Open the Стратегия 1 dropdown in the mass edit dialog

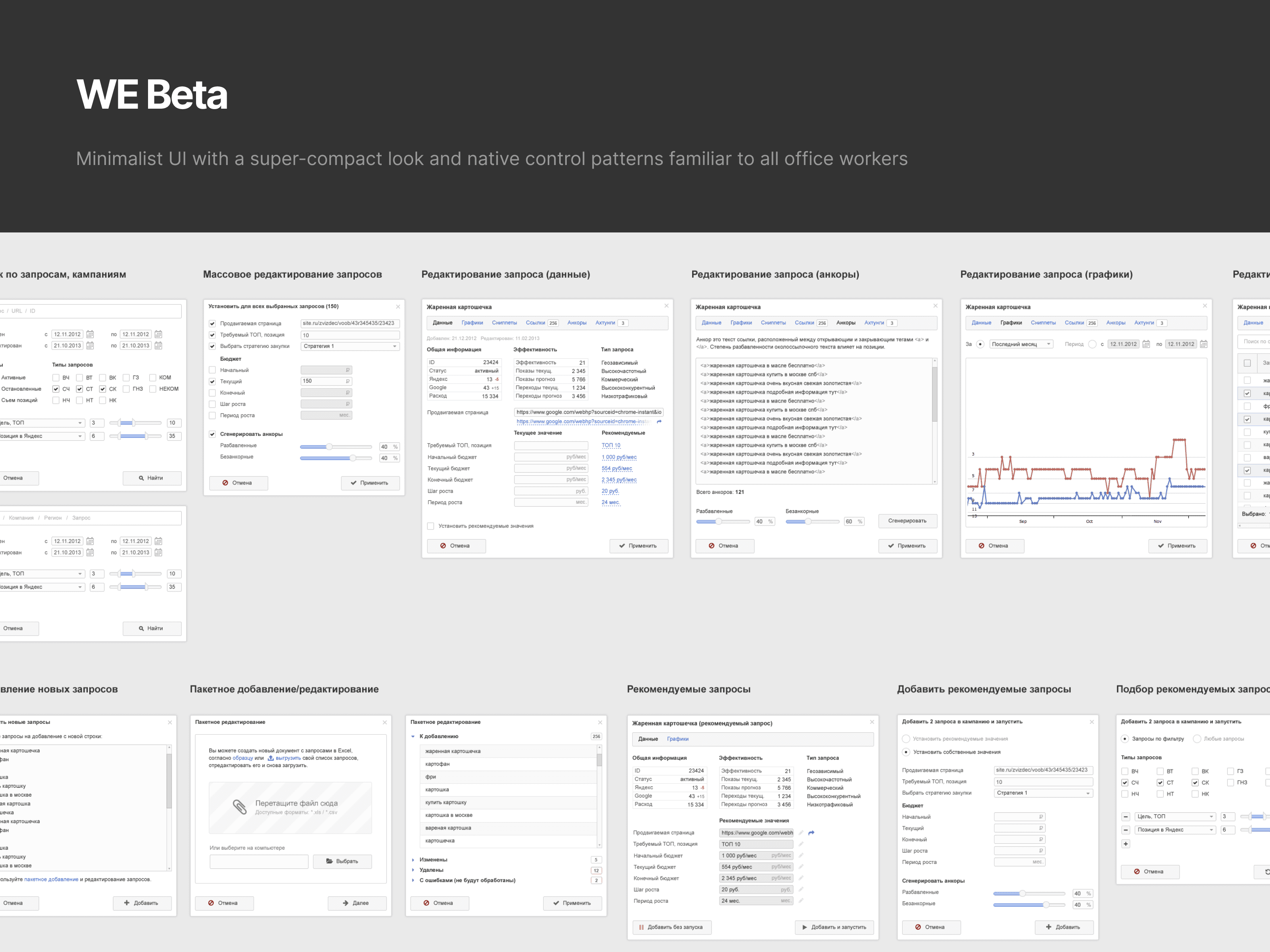[350, 346]
